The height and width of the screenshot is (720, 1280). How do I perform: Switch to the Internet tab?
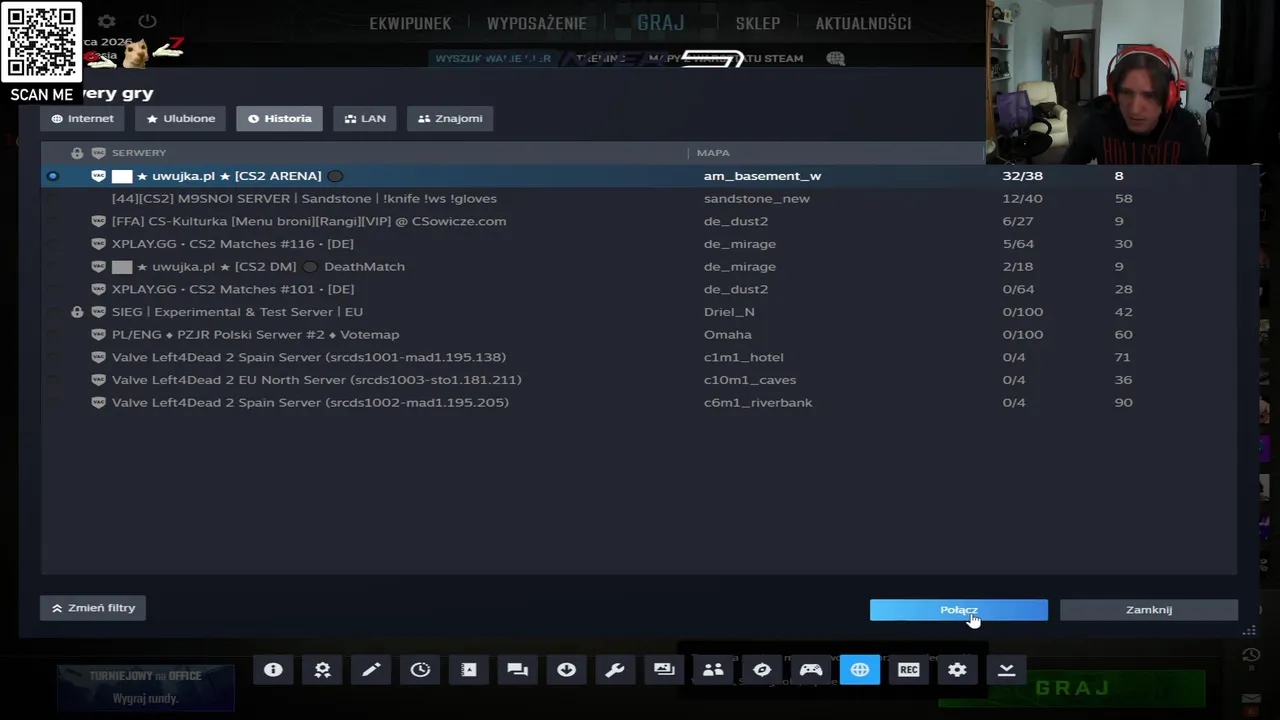tap(83, 118)
